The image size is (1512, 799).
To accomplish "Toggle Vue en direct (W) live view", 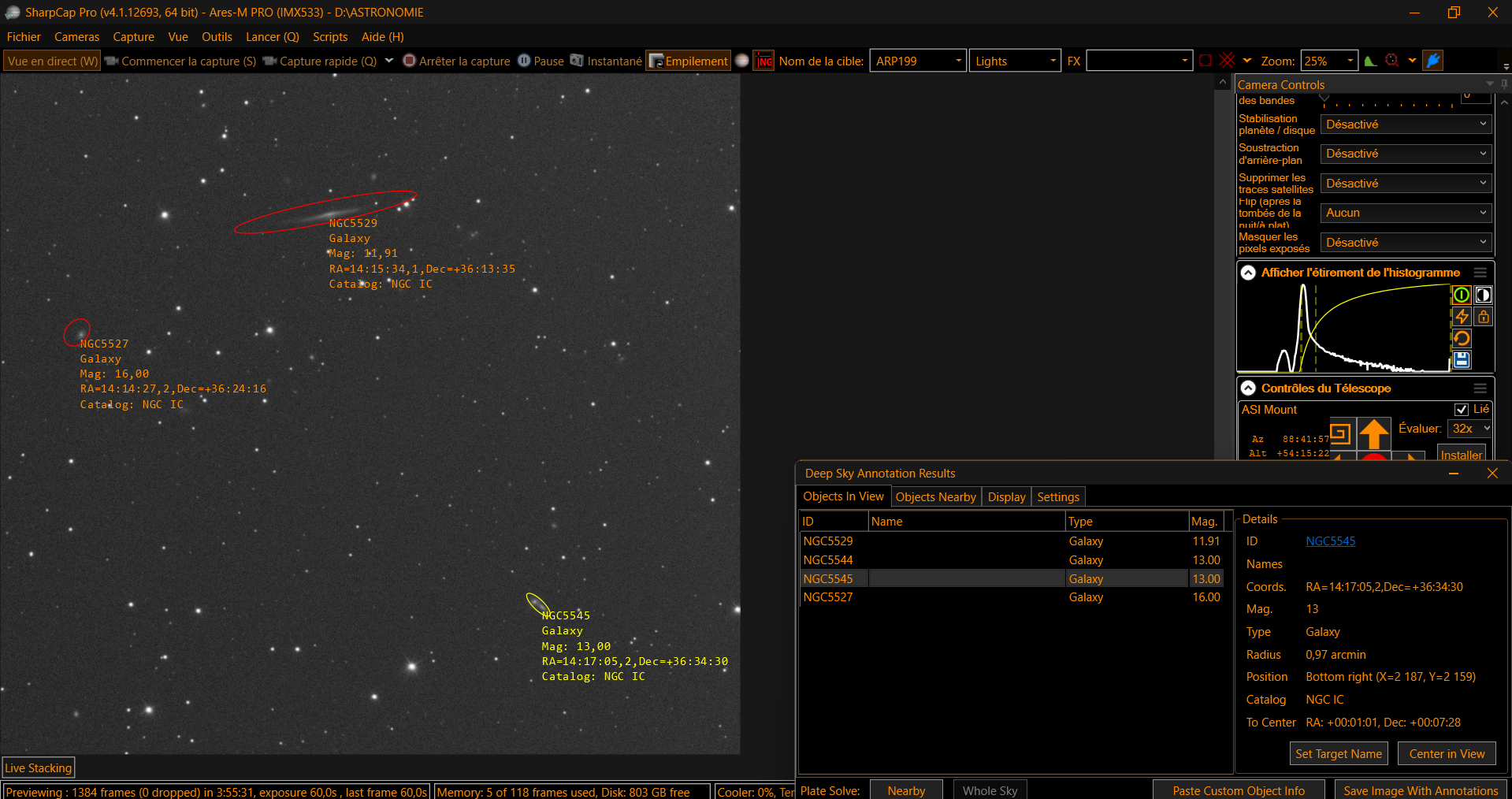I will (x=53, y=61).
